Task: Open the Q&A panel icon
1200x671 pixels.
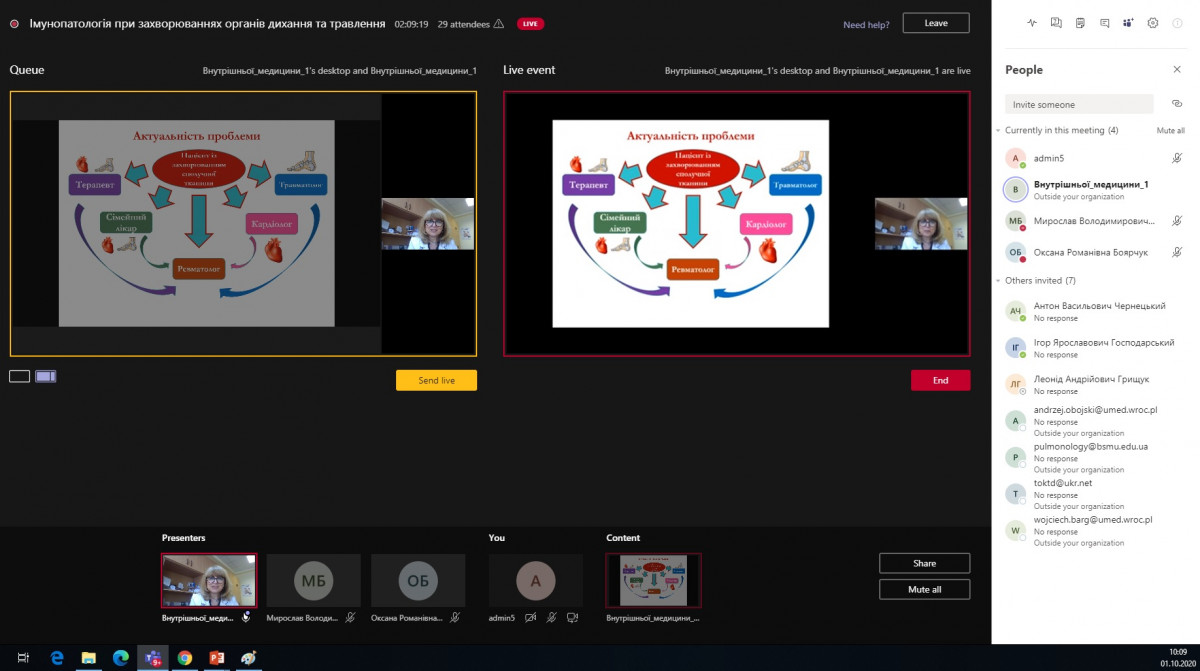Action: (x=1056, y=23)
